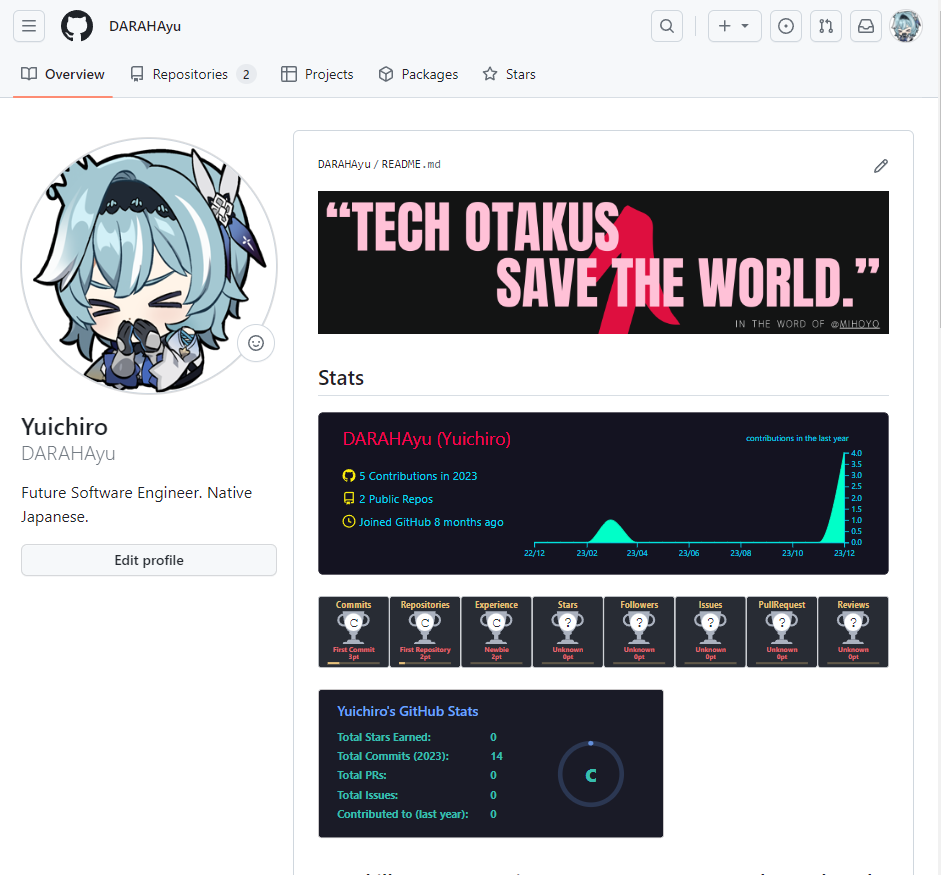Open the Issues icon in the top bar
Screen dimensions: 941x875
point(786,26)
